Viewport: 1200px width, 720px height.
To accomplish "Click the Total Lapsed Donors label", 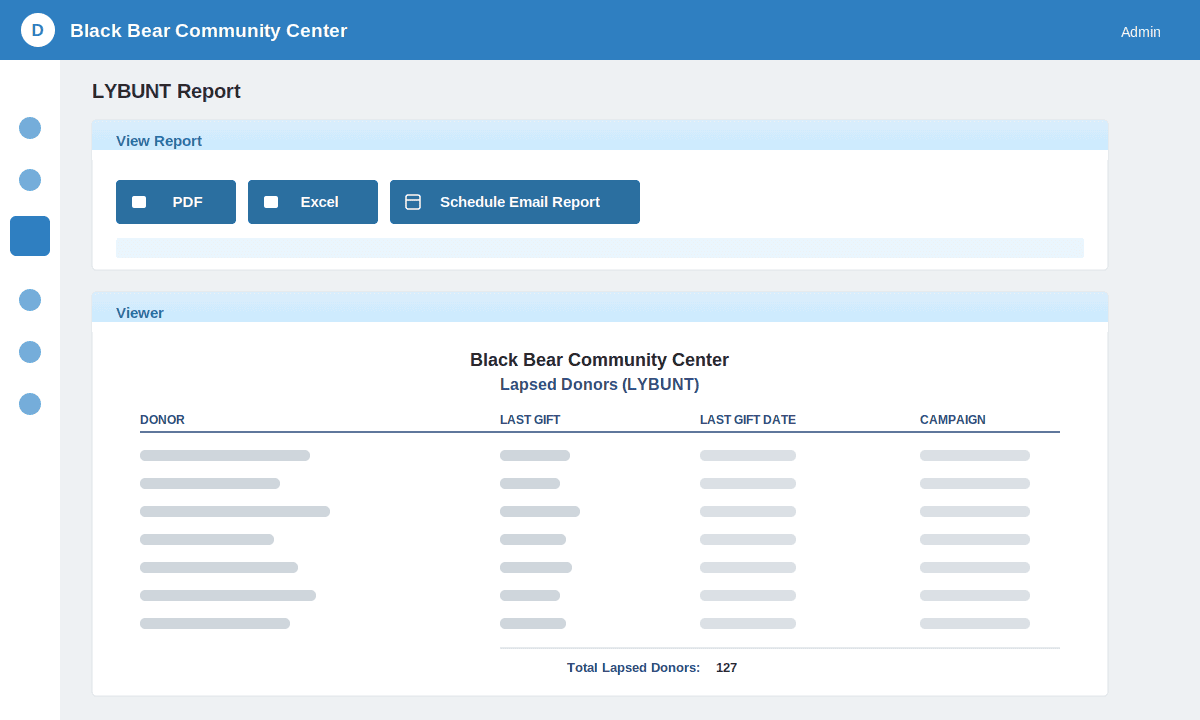I will coord(633,668).
